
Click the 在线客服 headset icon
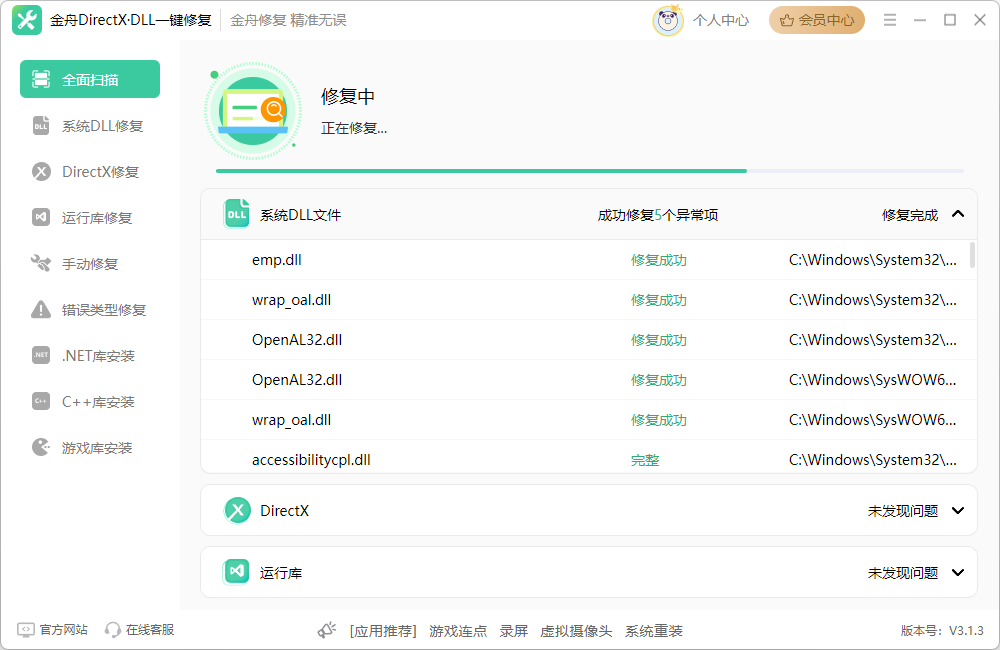point(113,630)
